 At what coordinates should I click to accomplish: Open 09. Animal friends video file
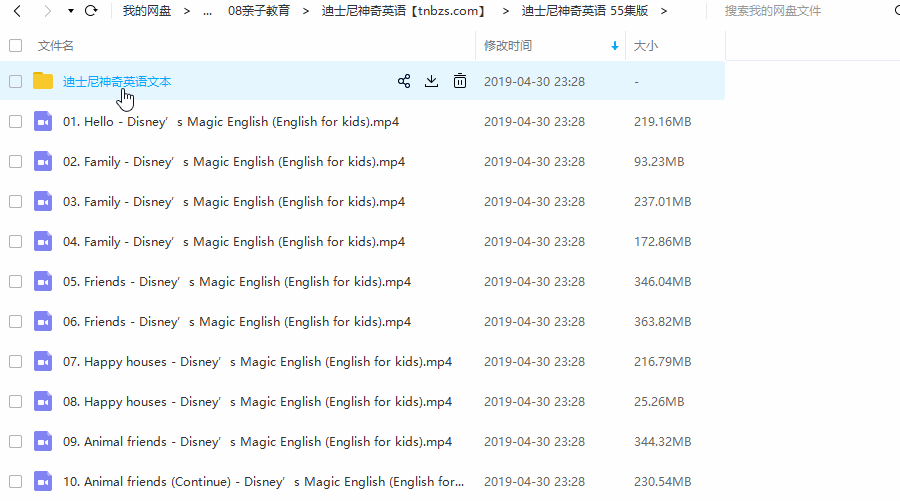258,442
